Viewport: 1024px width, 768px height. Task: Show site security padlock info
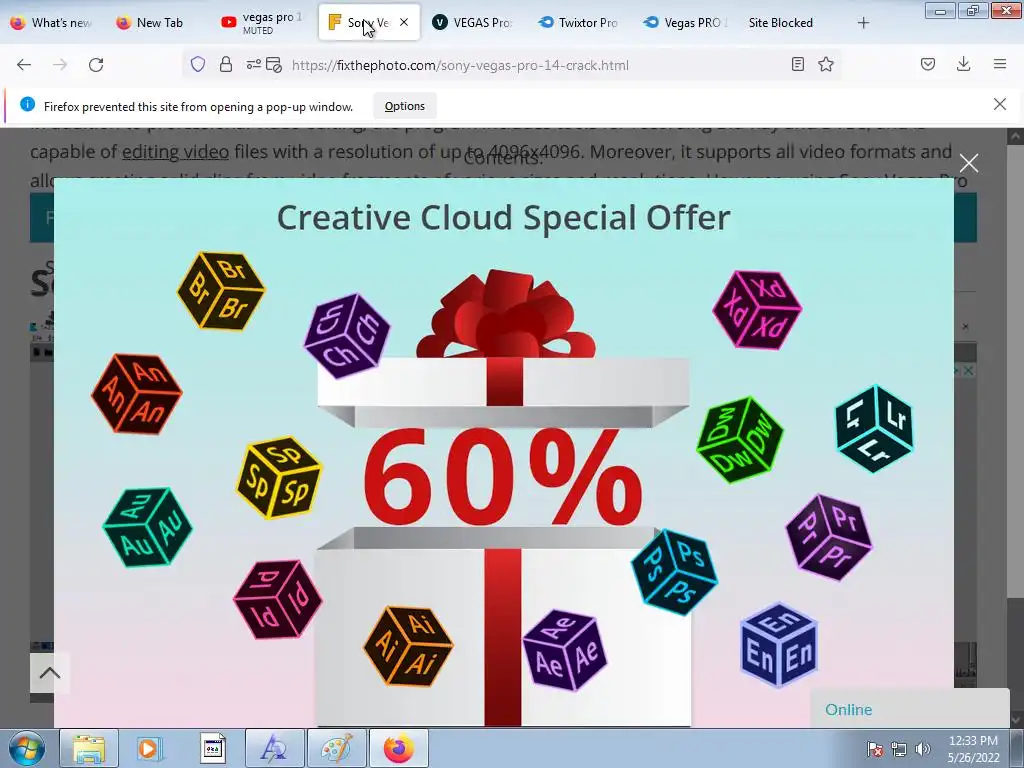click(226, 64)
